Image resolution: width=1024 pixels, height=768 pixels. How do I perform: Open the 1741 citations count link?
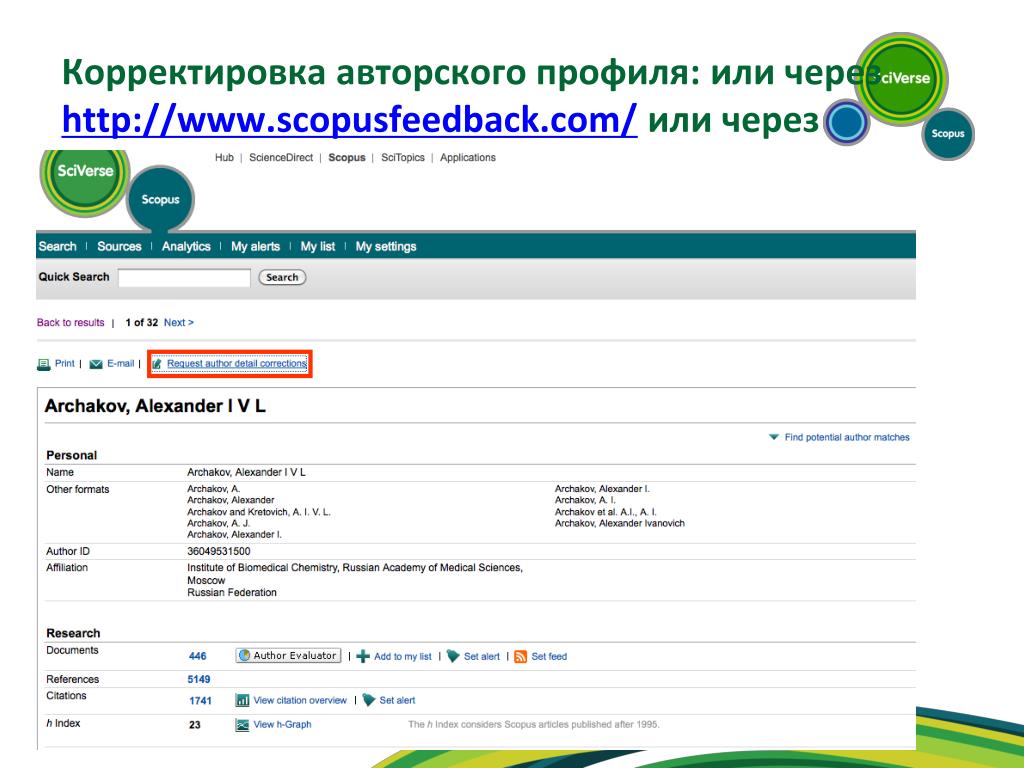(200, 701)
